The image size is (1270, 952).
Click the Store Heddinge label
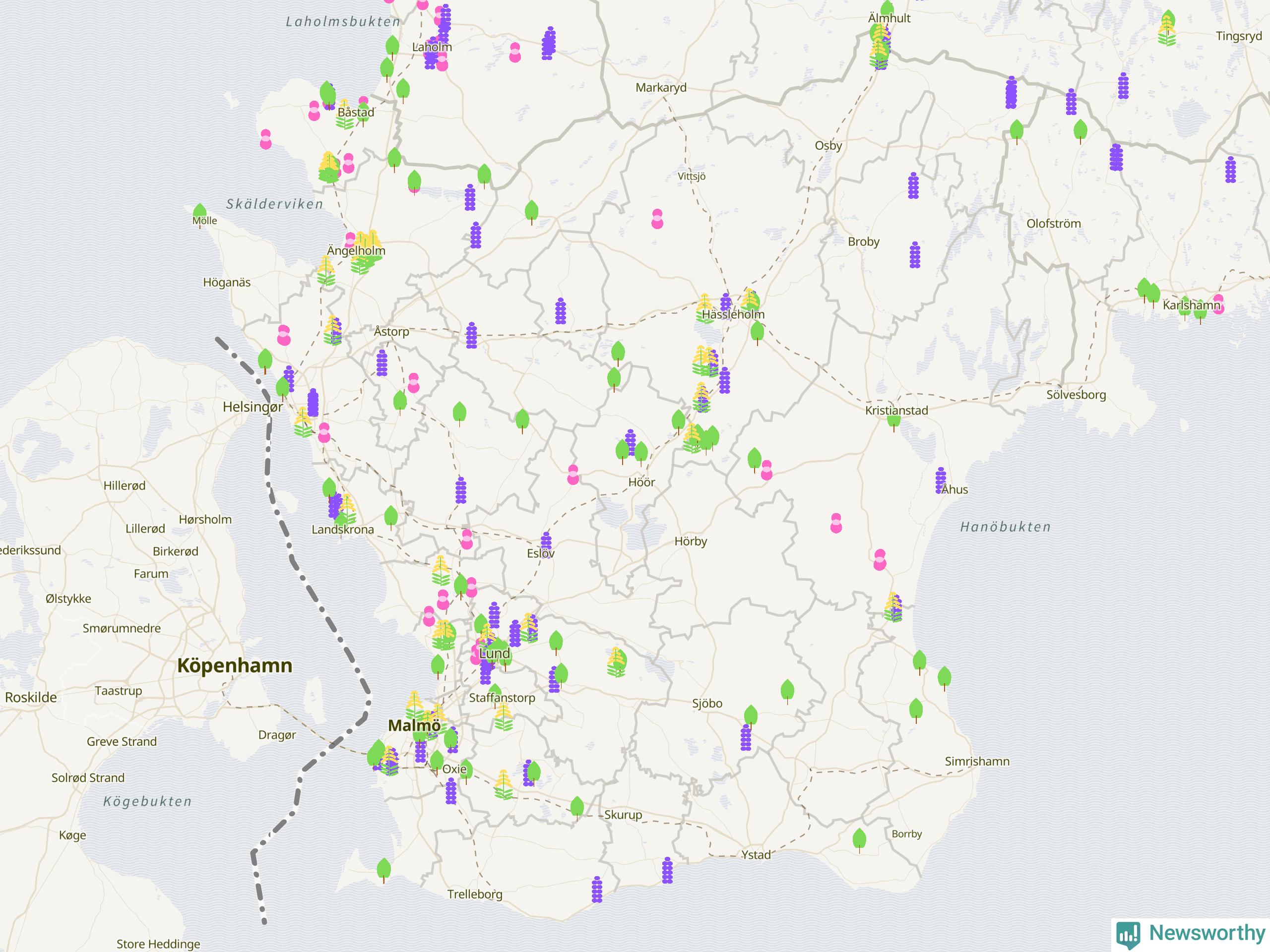tap(158, 944)
